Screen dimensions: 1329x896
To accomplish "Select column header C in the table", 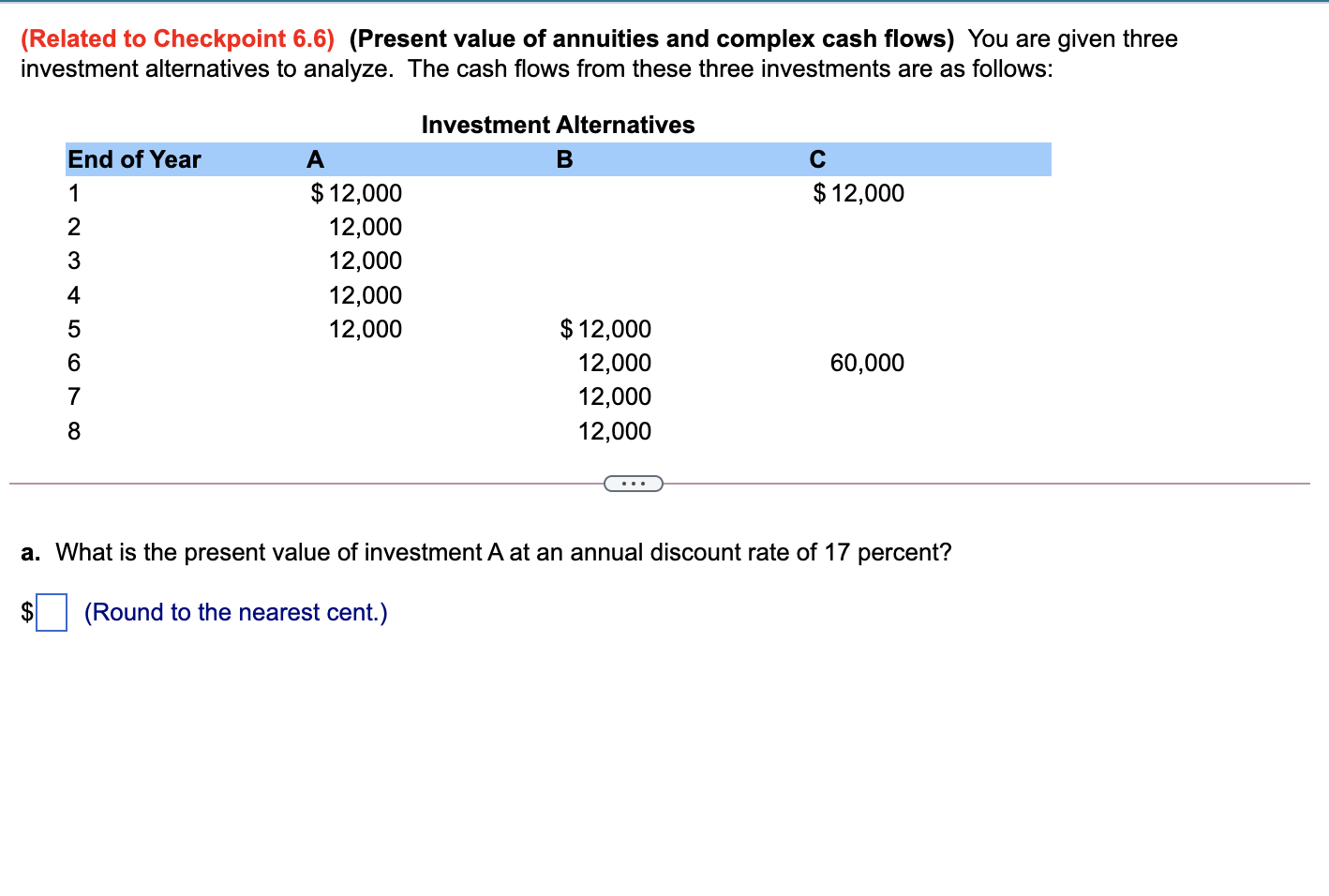I will [x=816, y=159].
